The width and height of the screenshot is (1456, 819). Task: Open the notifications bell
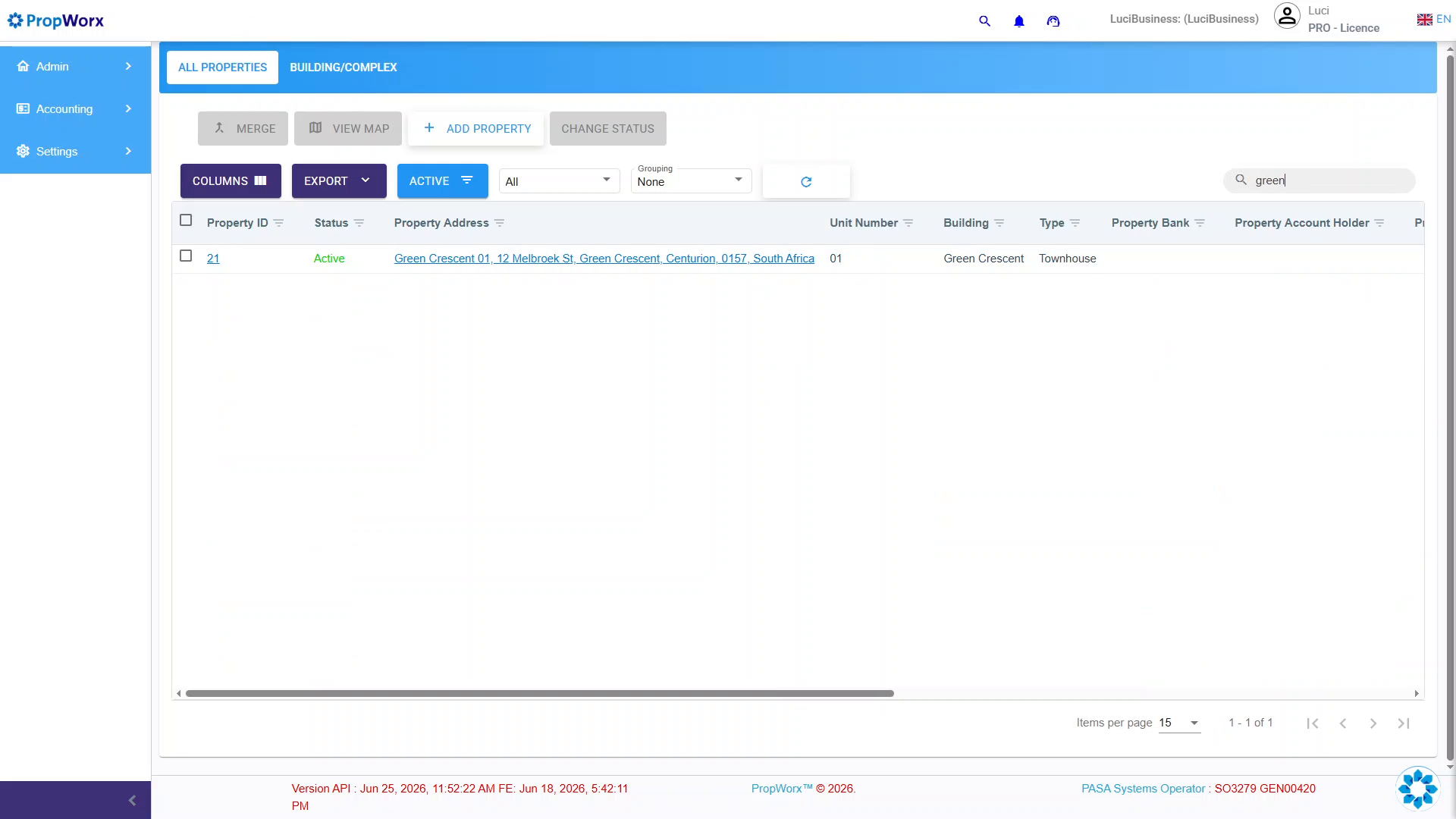1019,21
